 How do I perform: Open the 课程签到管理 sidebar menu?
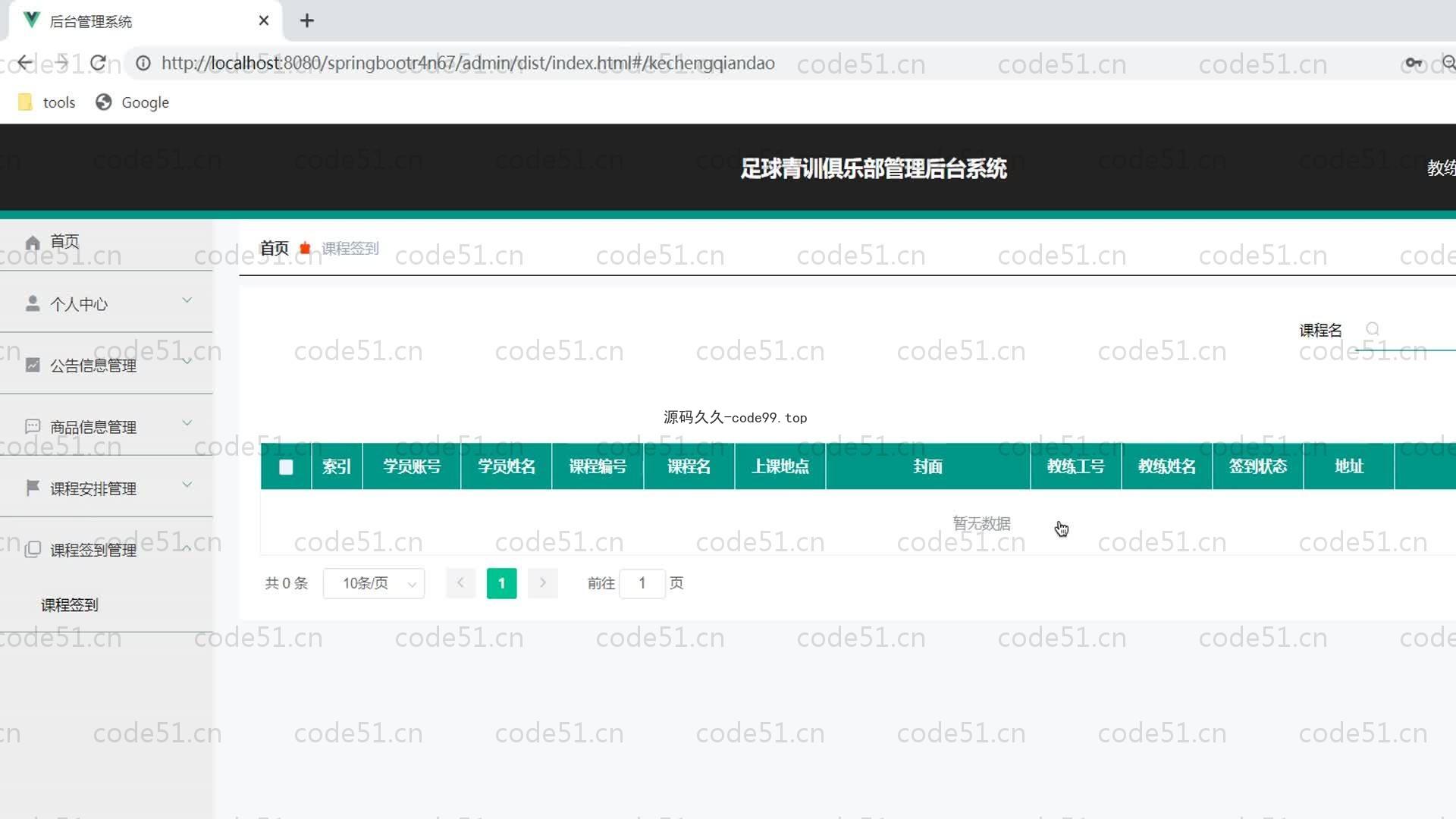pos(106,549)
